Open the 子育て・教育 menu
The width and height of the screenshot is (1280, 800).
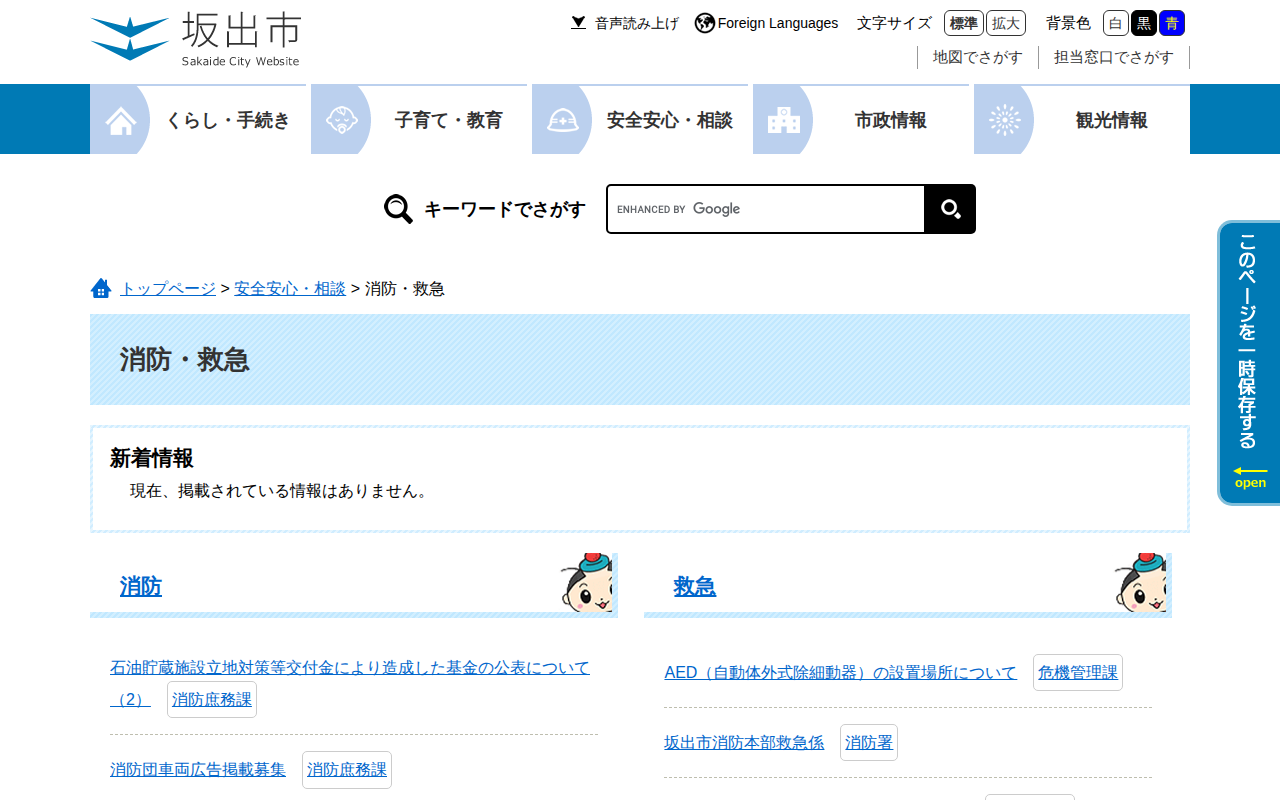click(419, 120)
